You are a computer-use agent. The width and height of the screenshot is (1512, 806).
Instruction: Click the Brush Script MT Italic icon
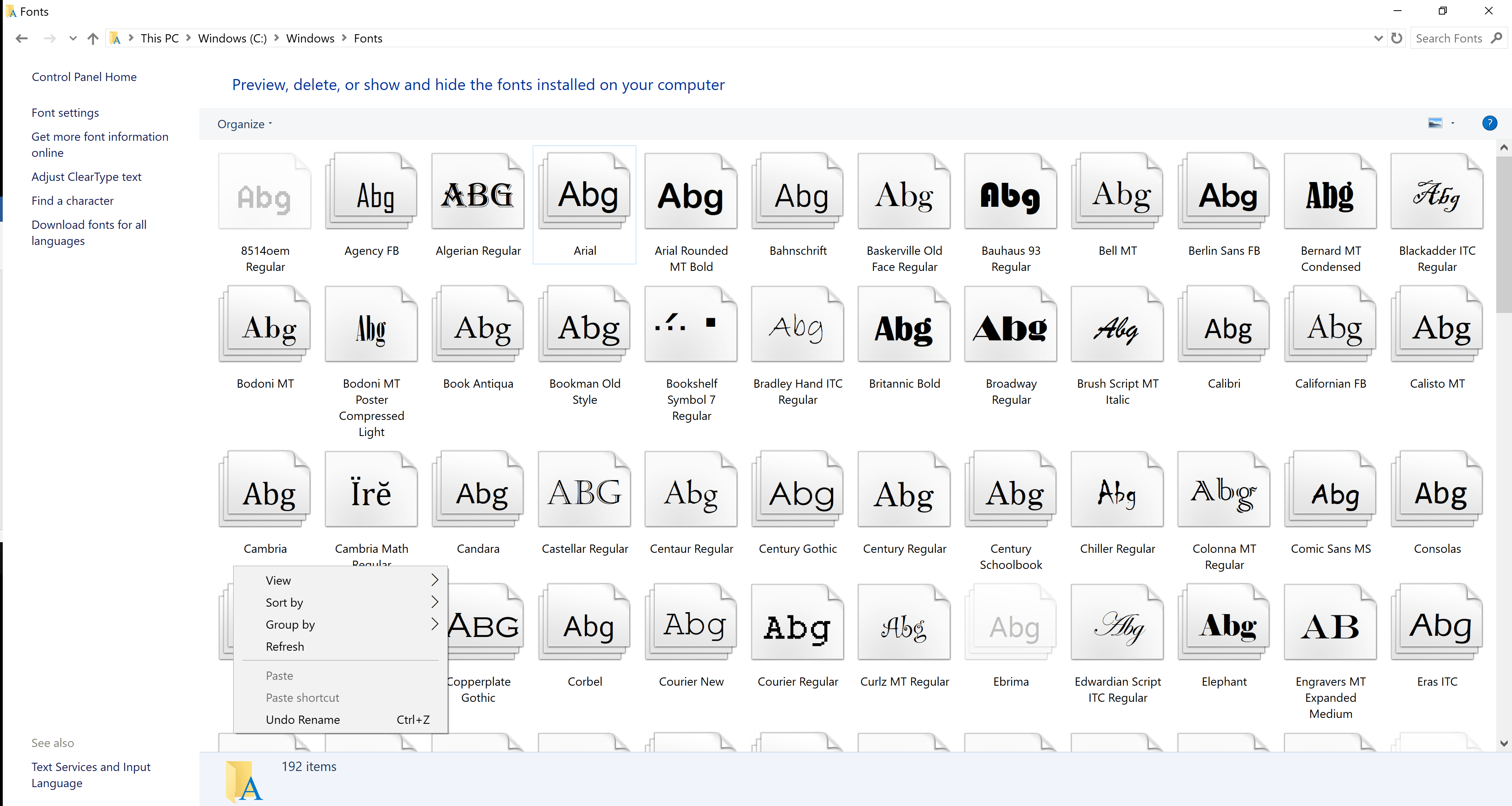pos(1117,327)
